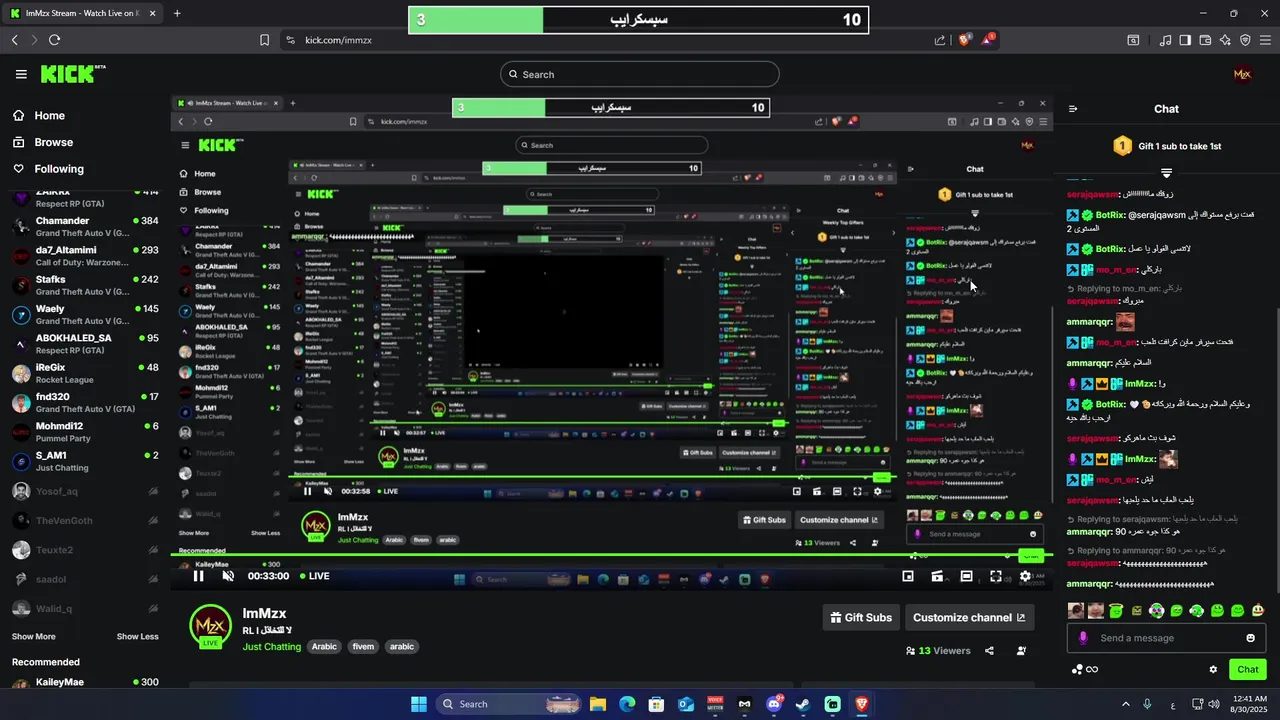1280x720 pixels.
Task: Open the Kick hamburger menu
Action: [21, 74]
